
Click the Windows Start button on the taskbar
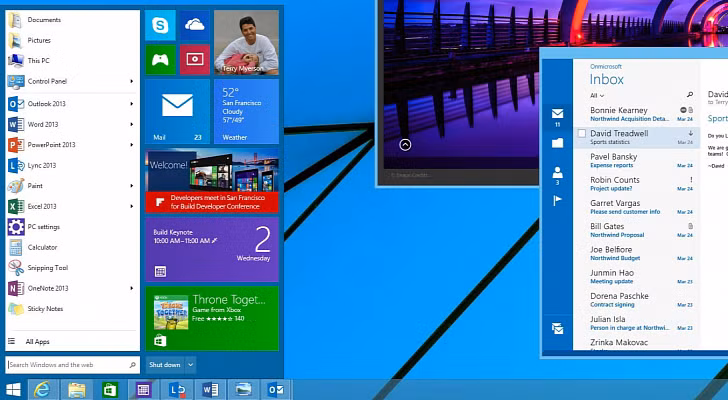point(13,390)
